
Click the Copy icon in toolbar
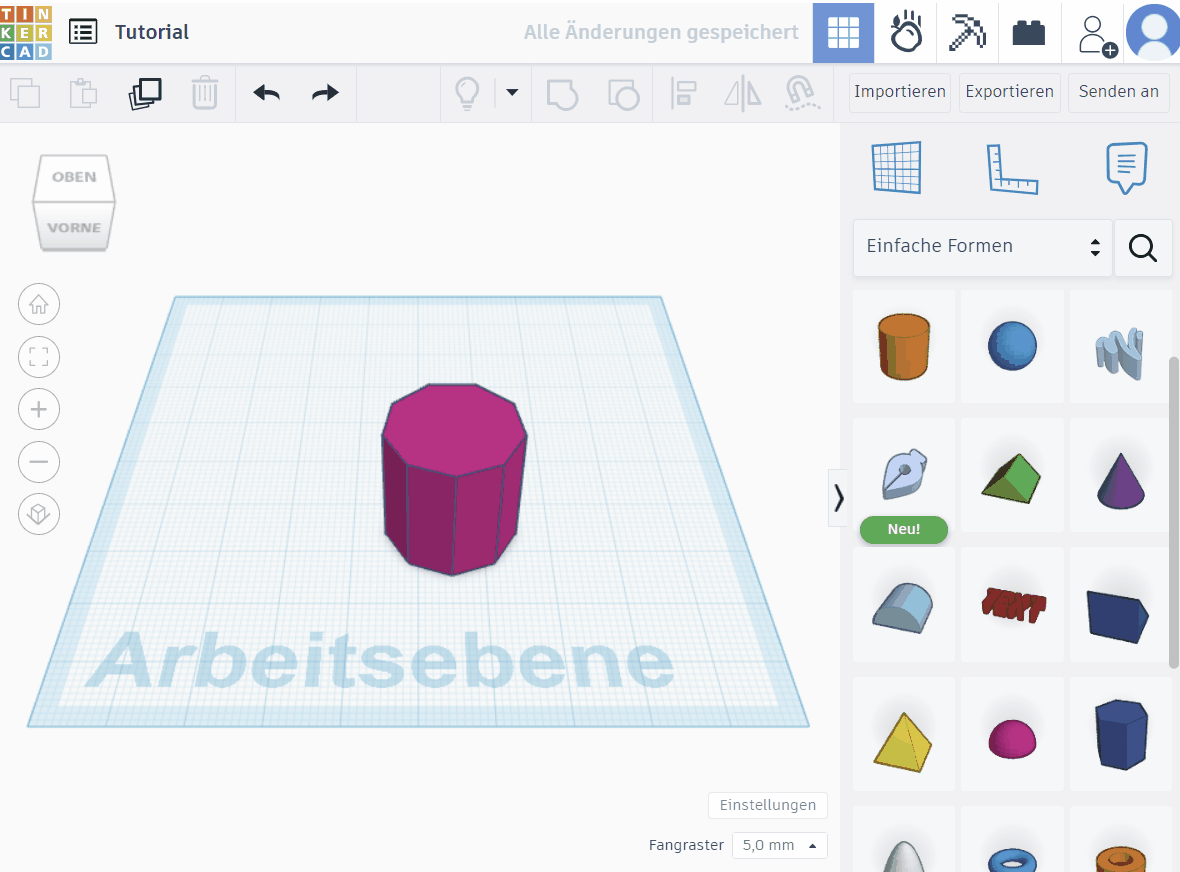pos(26,93)
